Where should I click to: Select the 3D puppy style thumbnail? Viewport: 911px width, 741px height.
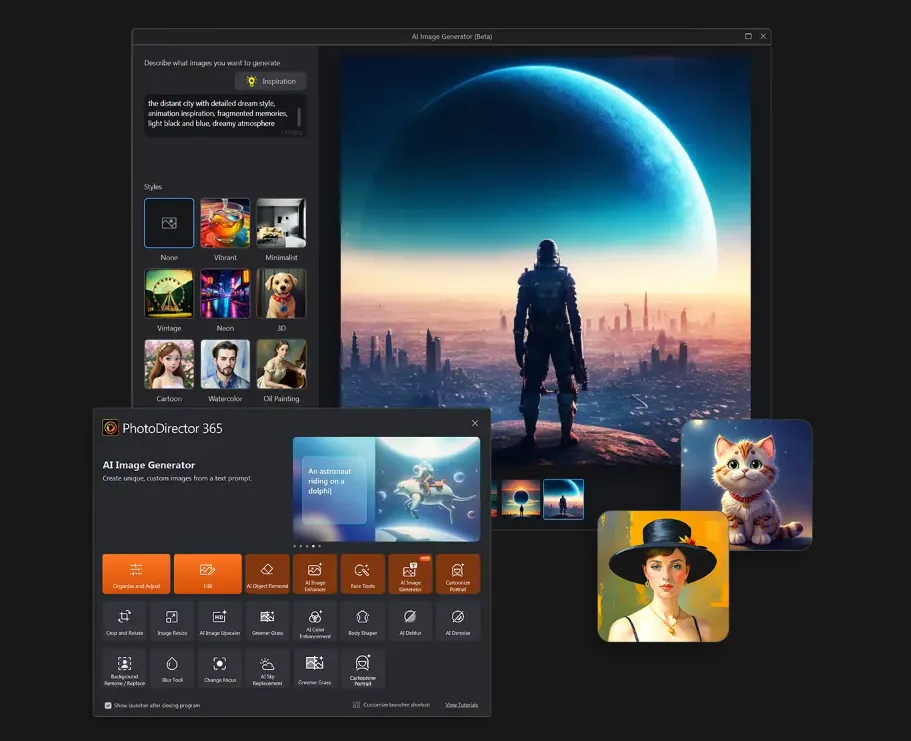coord(281,293)
